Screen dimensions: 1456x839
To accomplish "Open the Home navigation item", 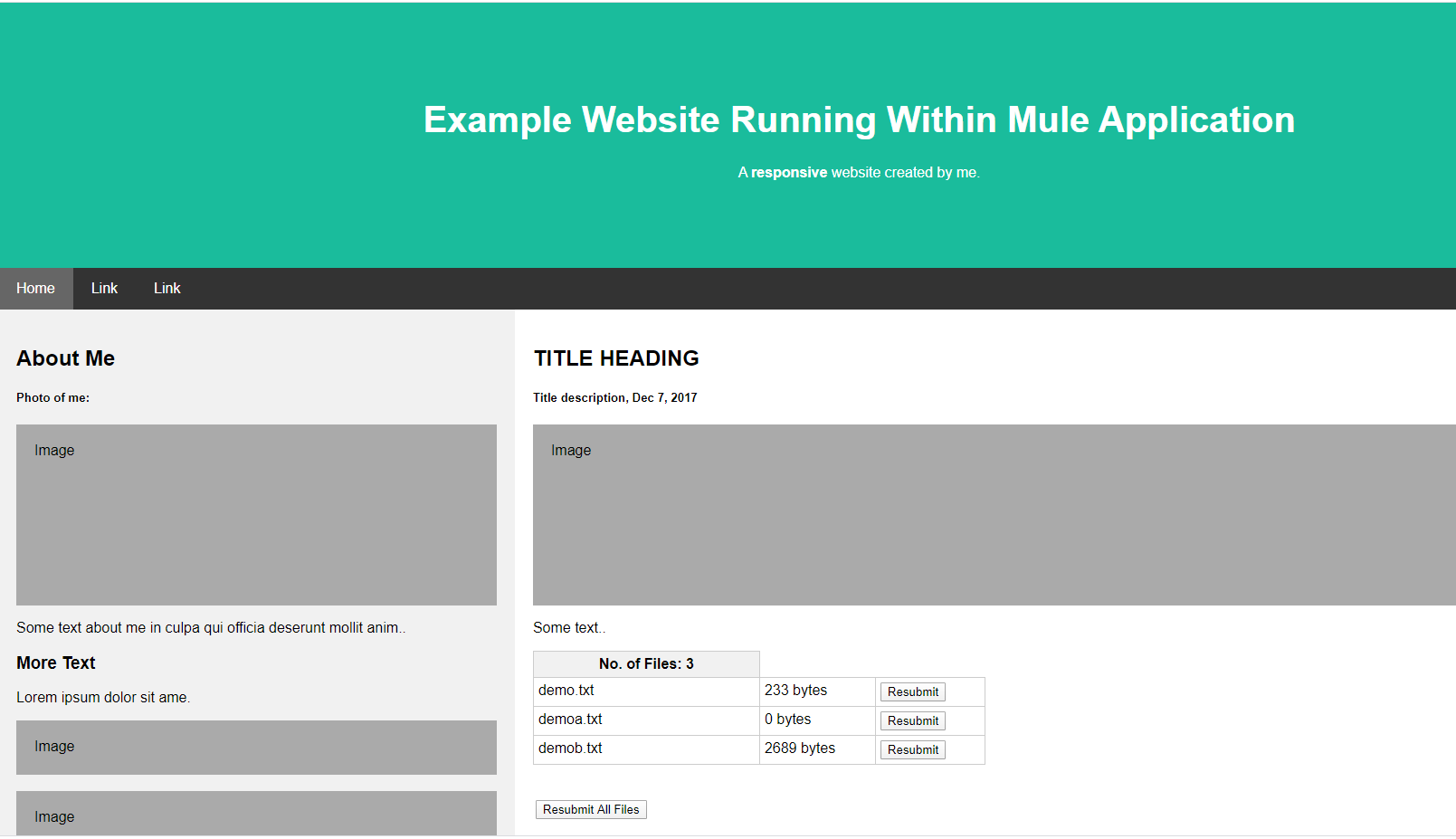I will point(36,289).
